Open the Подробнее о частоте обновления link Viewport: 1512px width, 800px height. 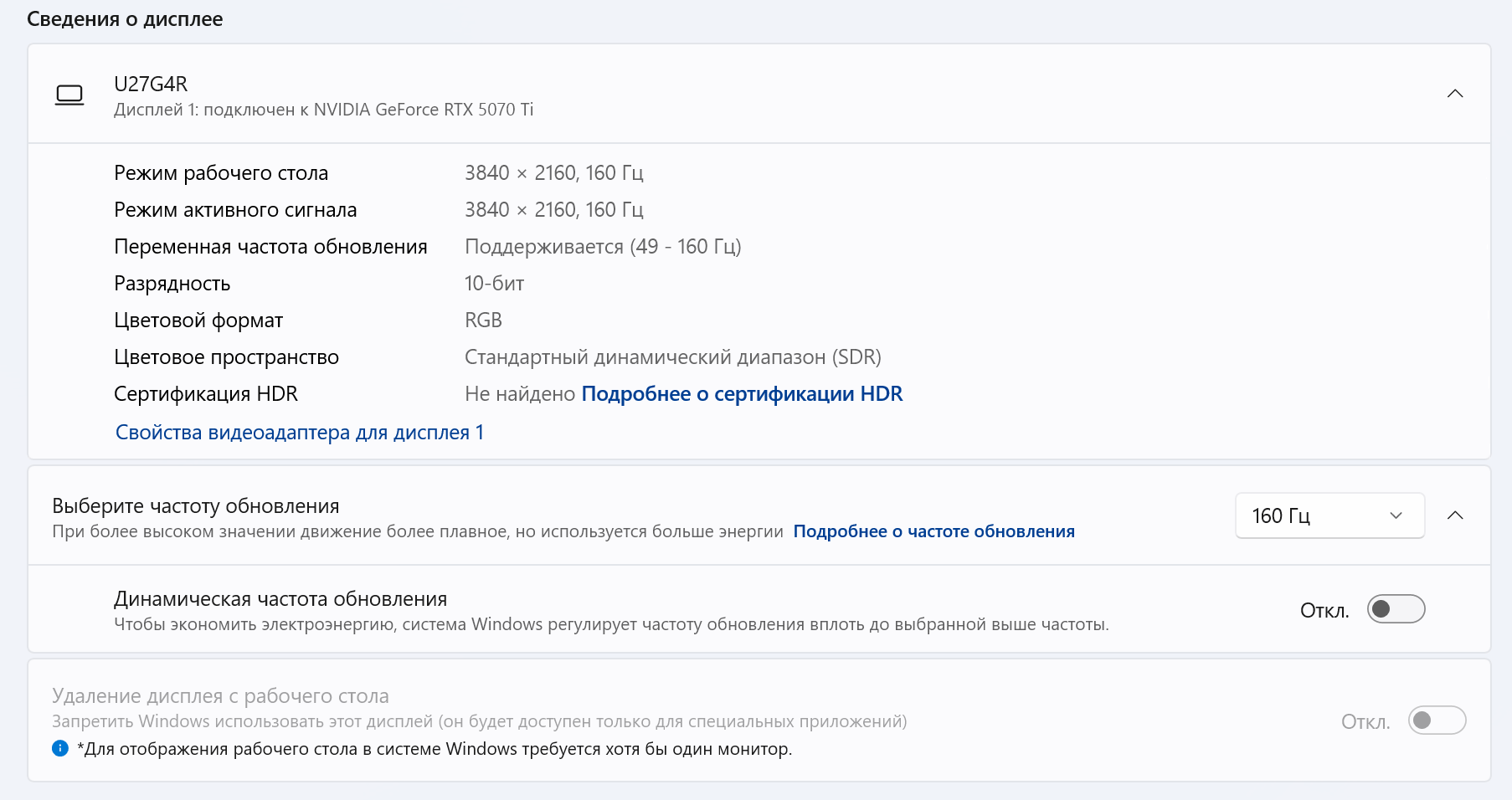click(933, 531)
